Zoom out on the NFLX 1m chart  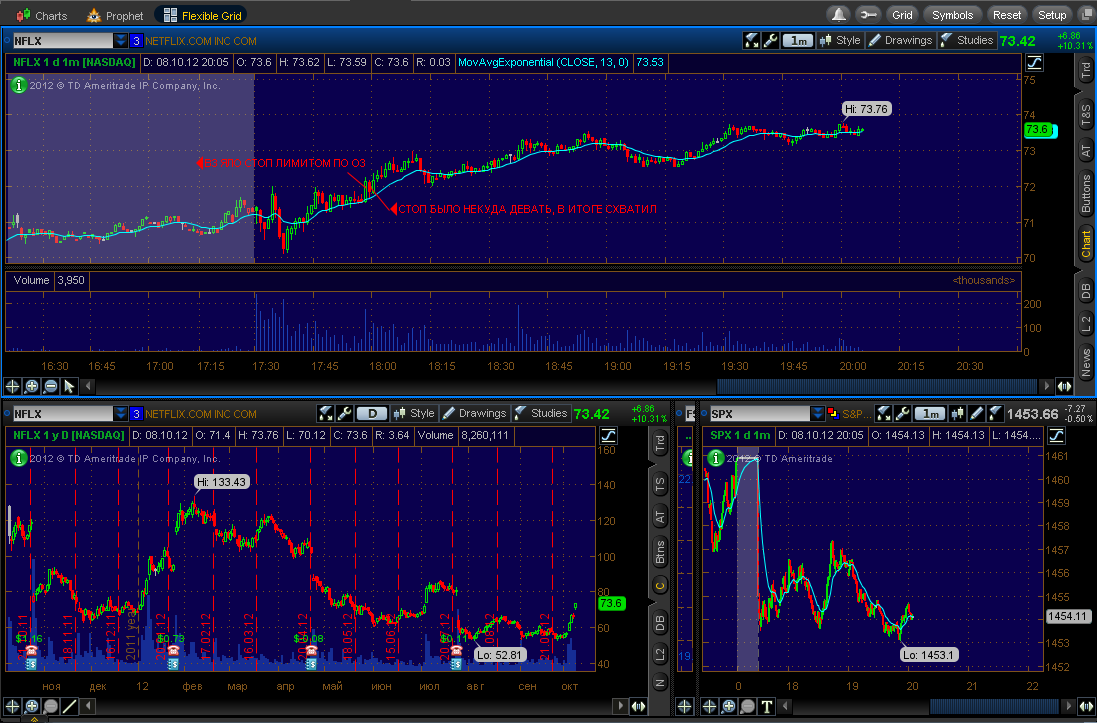tap(50, 386)
